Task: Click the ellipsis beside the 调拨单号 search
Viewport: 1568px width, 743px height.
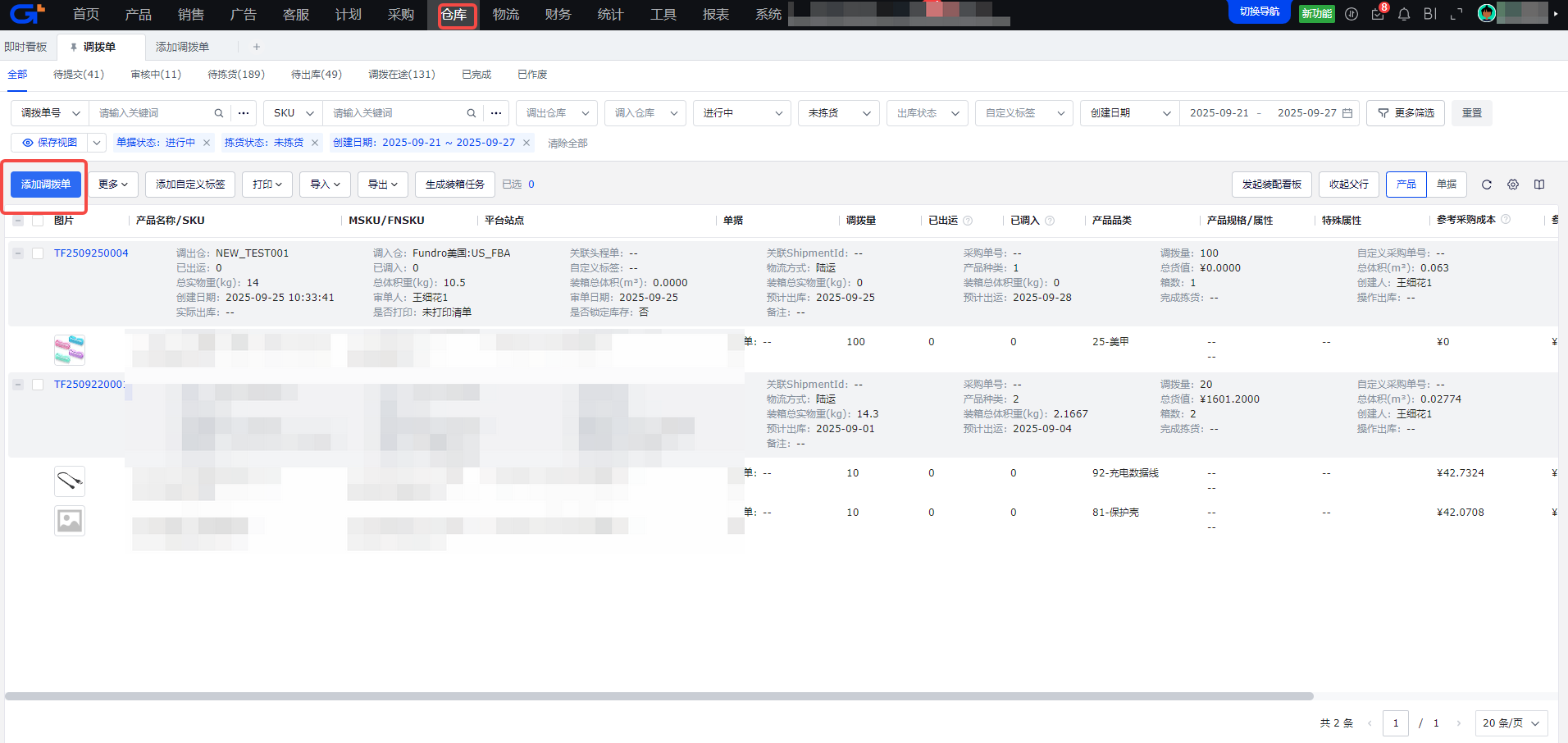Action: (244, 113)
